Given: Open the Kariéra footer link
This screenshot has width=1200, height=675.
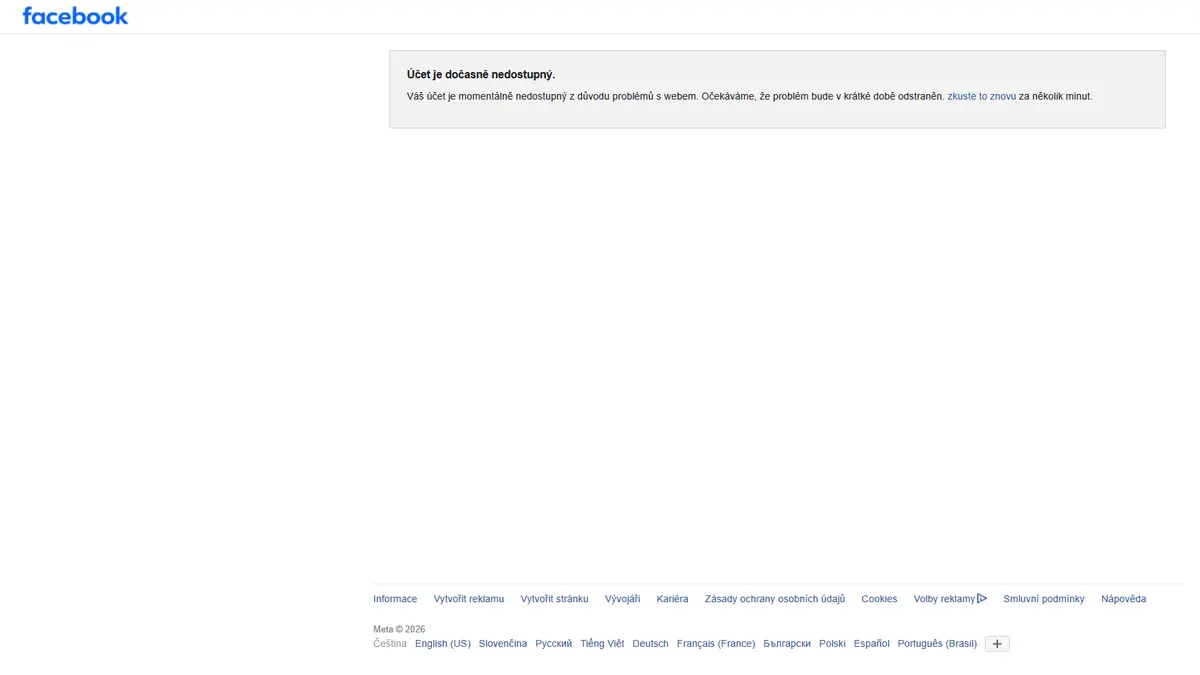Looking at the screenshot, I should click(672, 599).
